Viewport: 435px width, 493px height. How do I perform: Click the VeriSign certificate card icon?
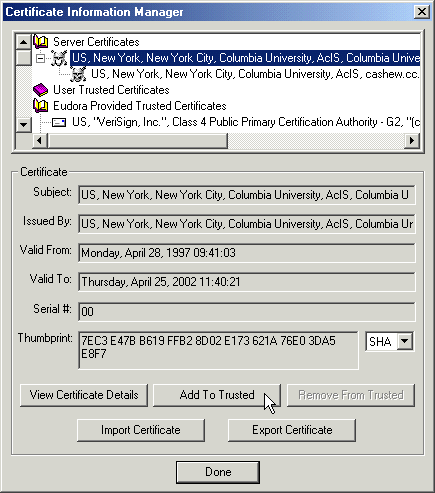click(59, 122)
